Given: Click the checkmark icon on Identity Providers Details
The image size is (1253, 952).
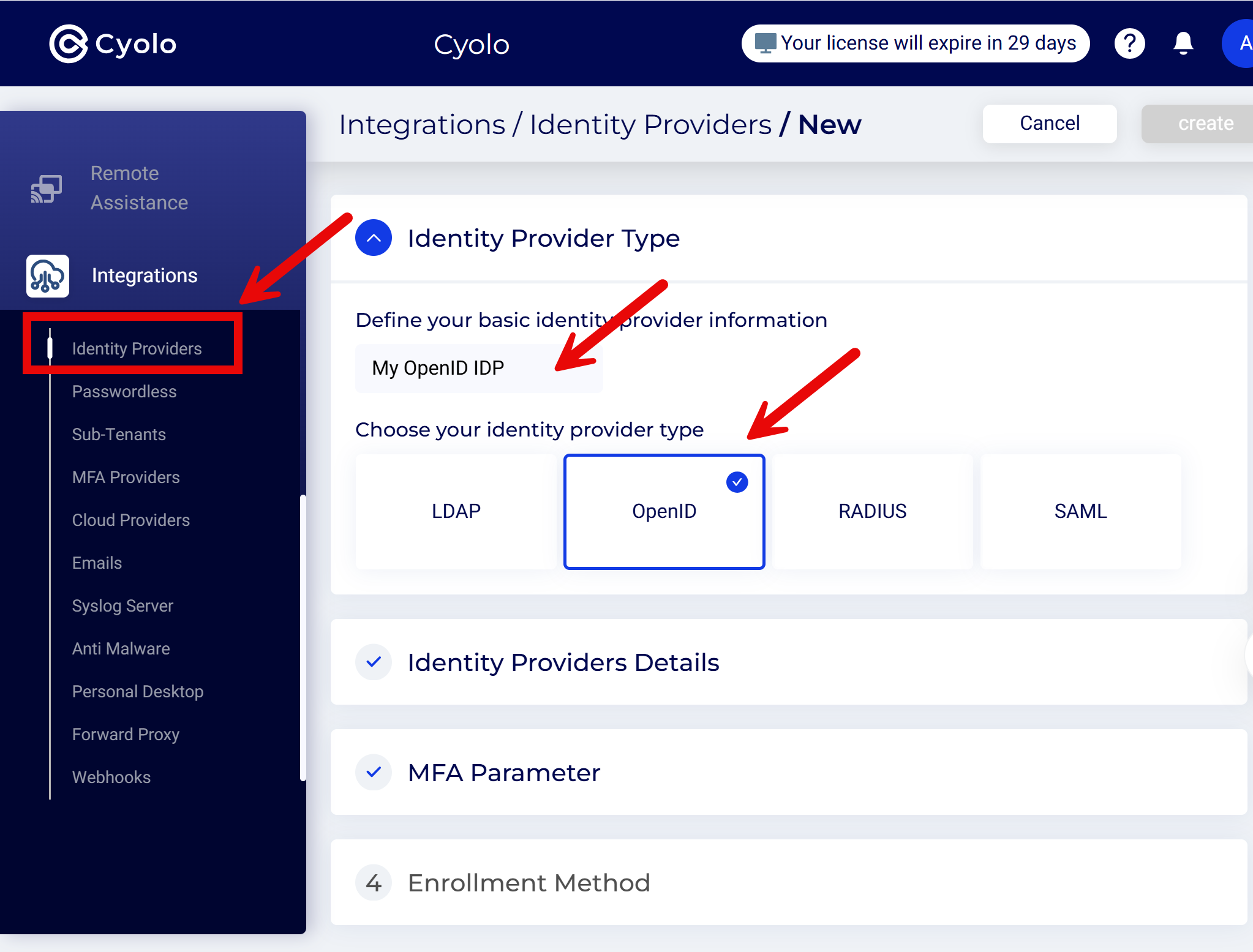Looking at the screenshot, I should click(x=373, y=662).
